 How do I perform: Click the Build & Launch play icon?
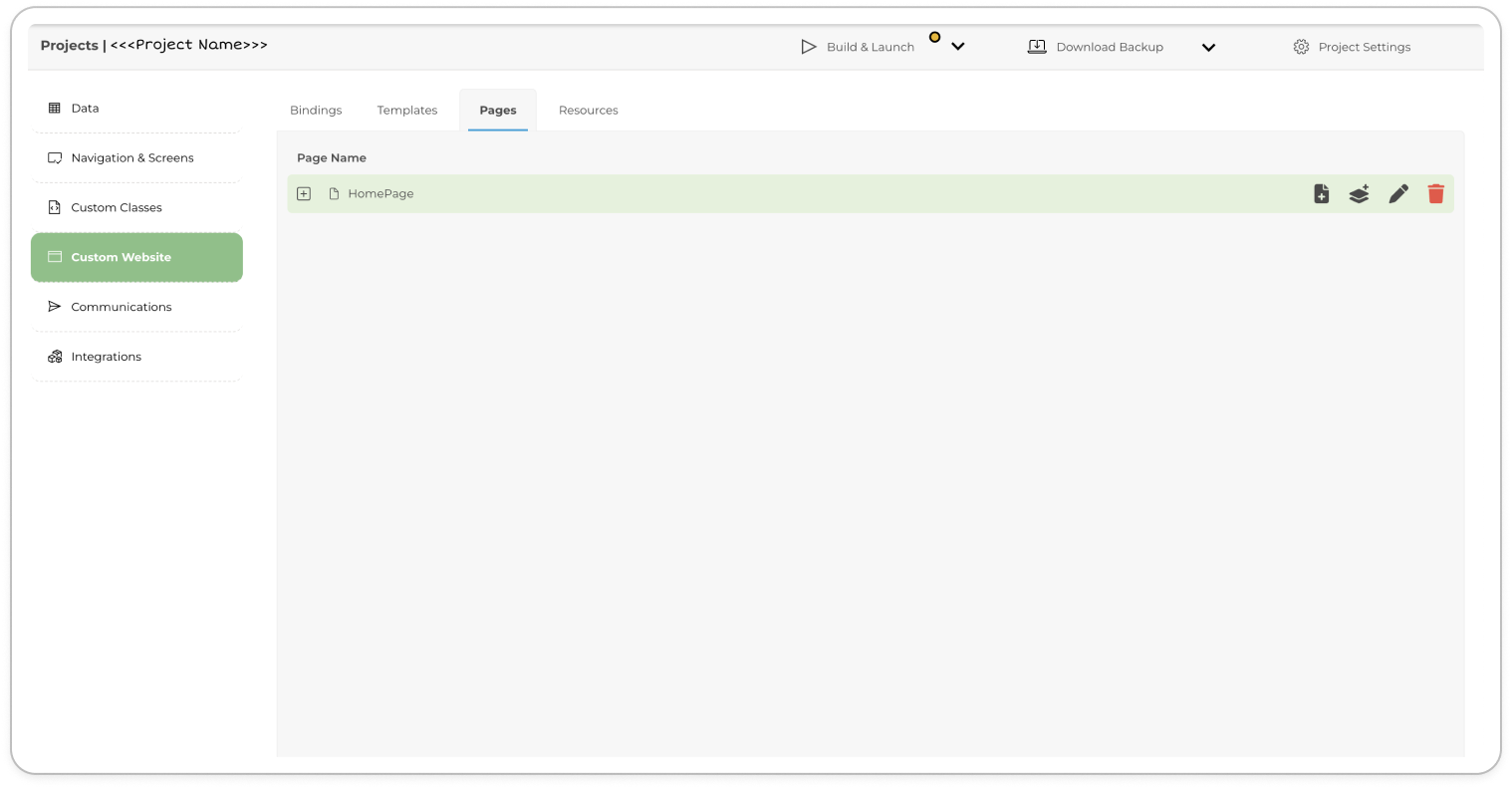pos(808,47)
